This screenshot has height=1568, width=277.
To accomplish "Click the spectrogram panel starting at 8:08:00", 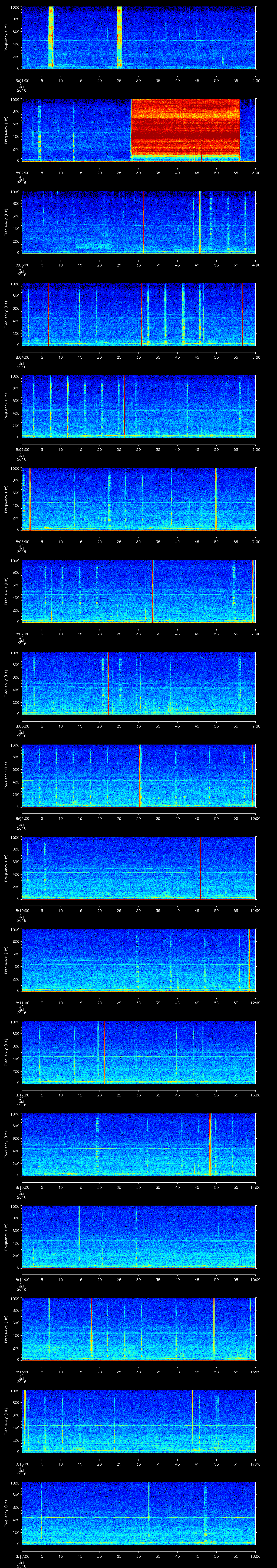I will click(x=139, y=683).
